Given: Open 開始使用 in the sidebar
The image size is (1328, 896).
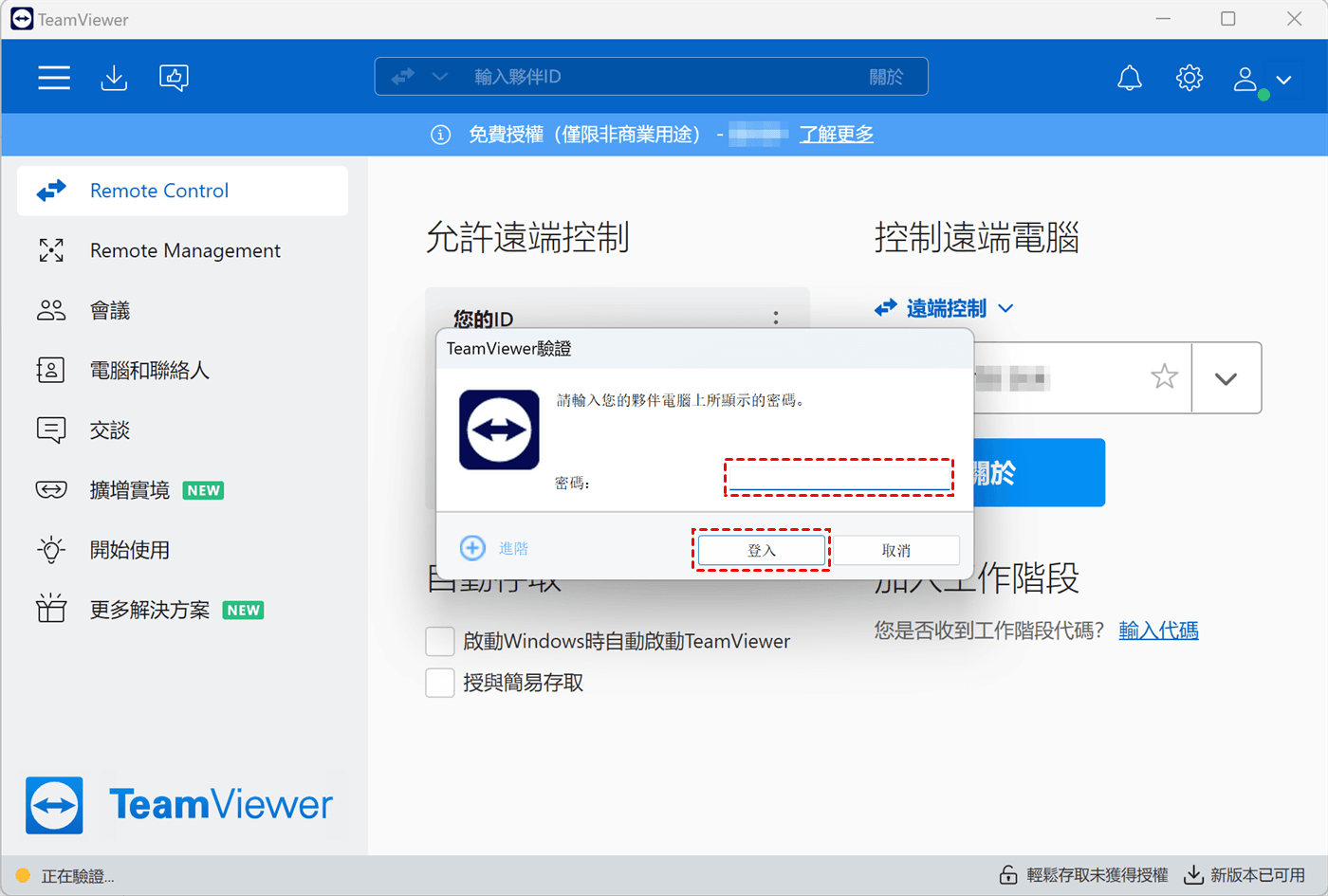Looking at the screenshot, I should coord(183,550).
